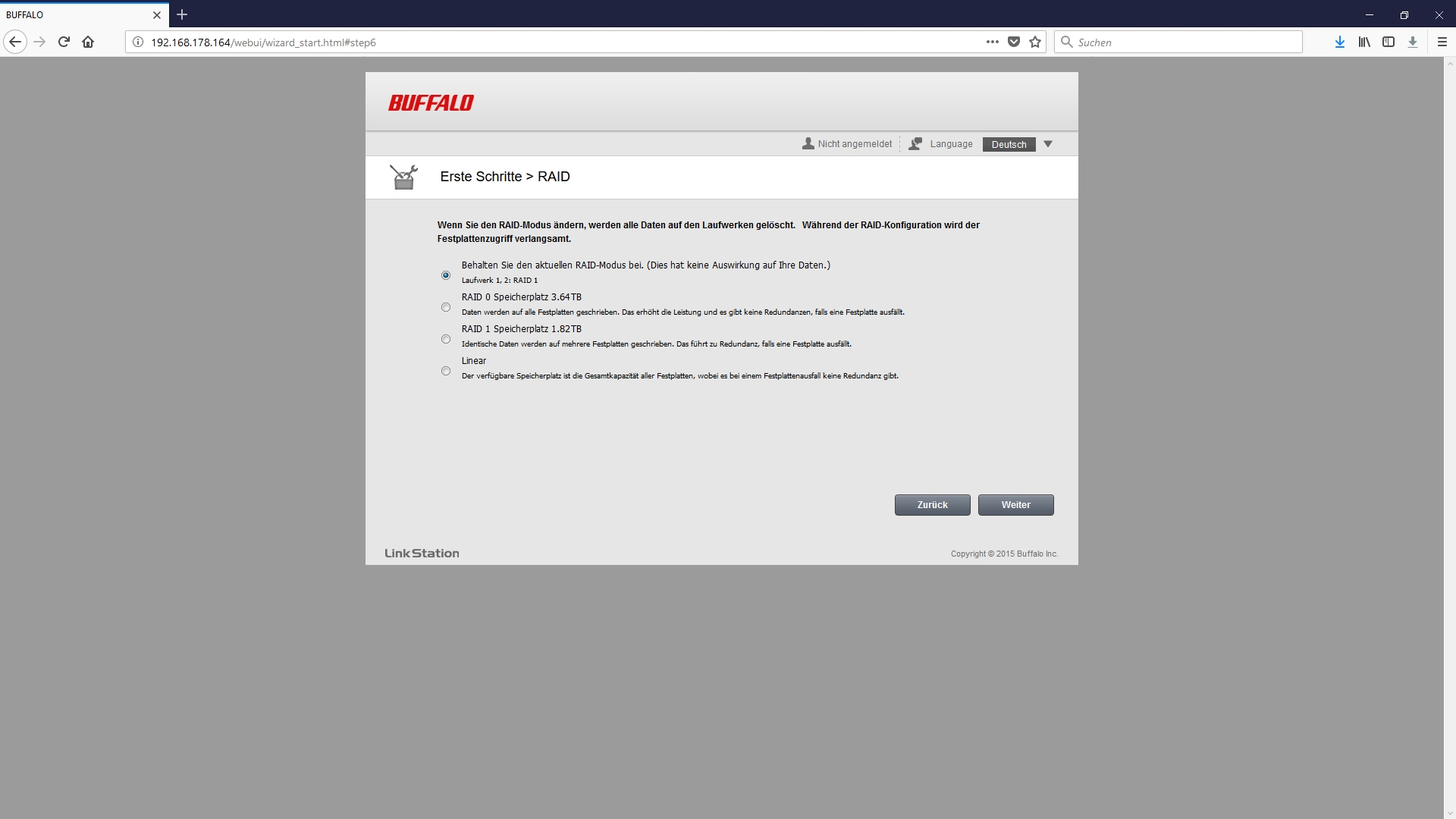1456x819 pixels.
Task: Save page to Pocket icon
Action: point(1014,42)
